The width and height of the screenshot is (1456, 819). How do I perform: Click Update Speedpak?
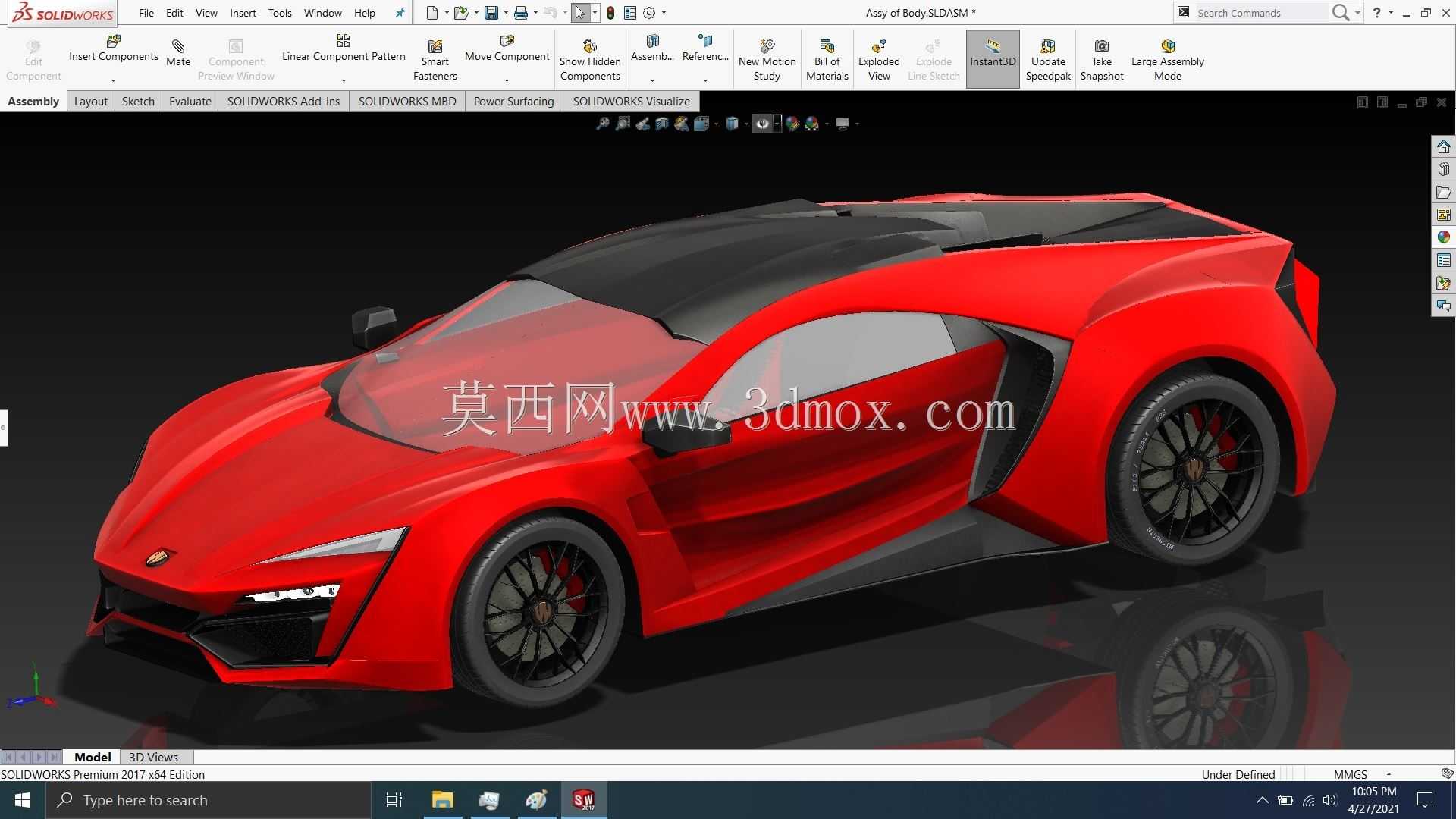pos(1048,61)
